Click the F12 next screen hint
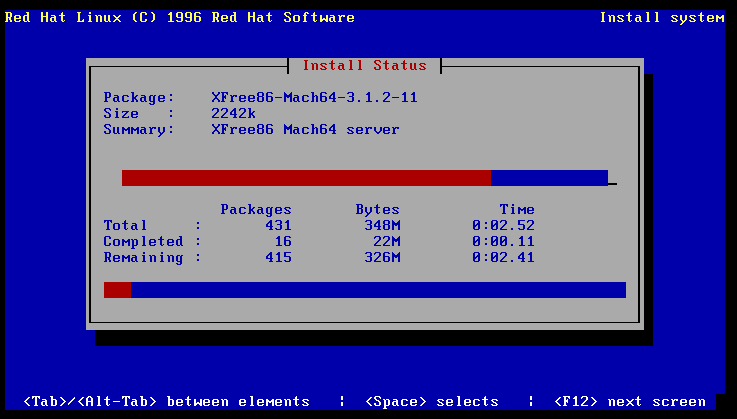 tap(629, 402)
